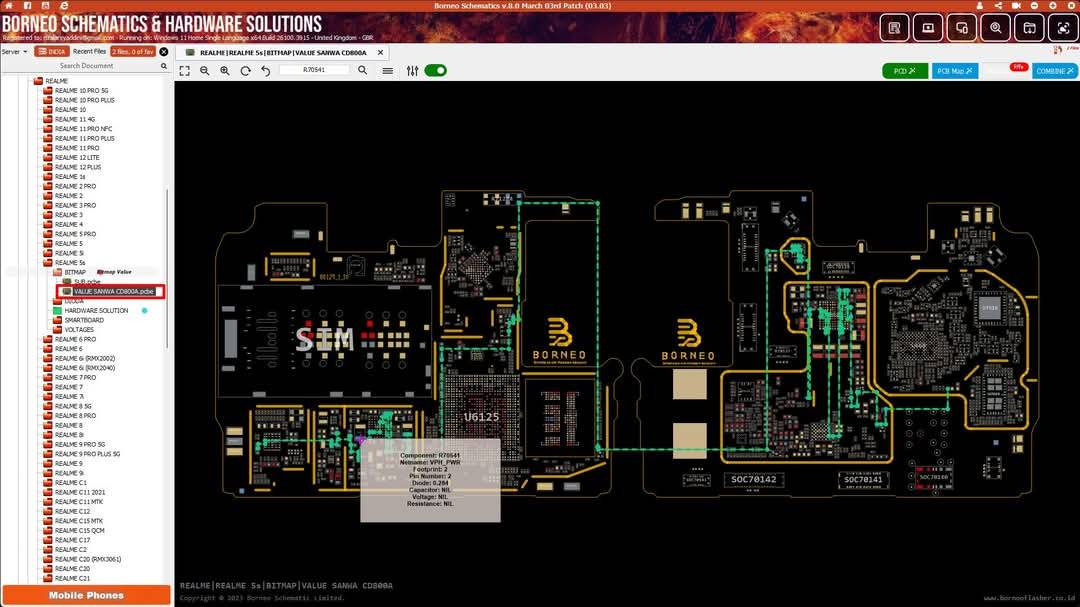Image resolution: width=1080 pixels, height=607 pixels.
Task: Click the home icon in the title bar
Action: [x=9, y=5]
